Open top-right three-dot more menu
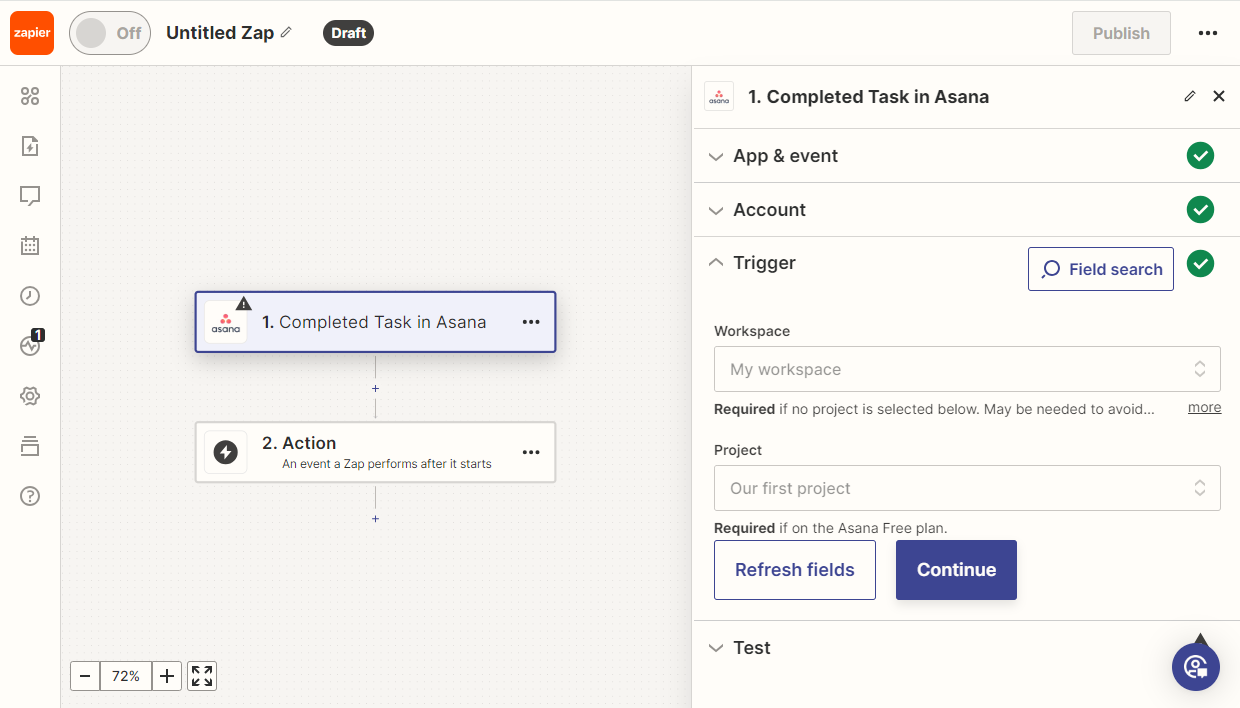Viewport: 1240px width, 708px height. coord(1208,33)
